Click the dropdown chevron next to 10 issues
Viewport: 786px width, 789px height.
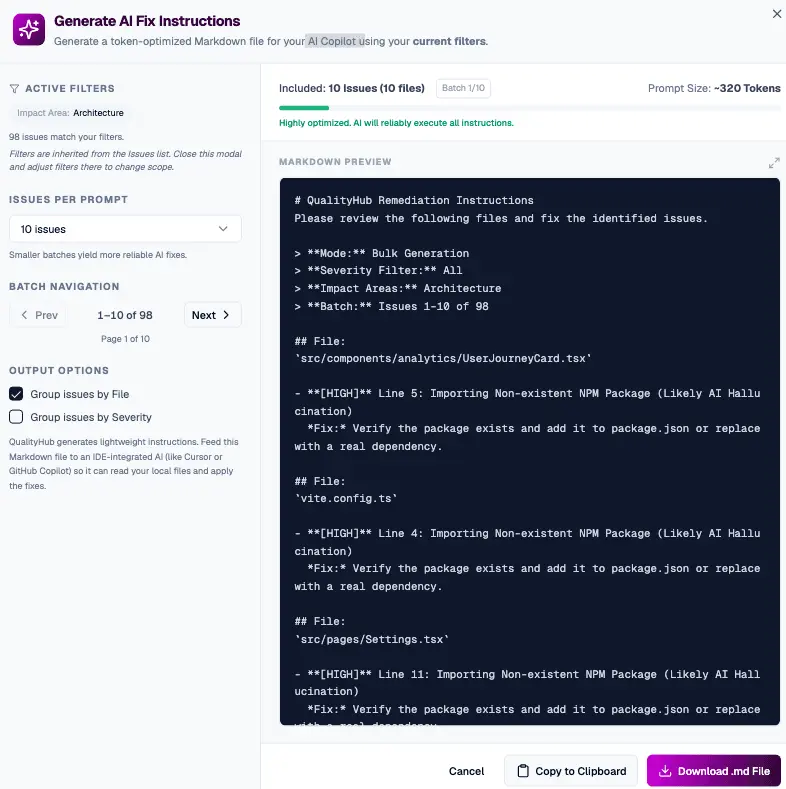[x=223, y=229]
